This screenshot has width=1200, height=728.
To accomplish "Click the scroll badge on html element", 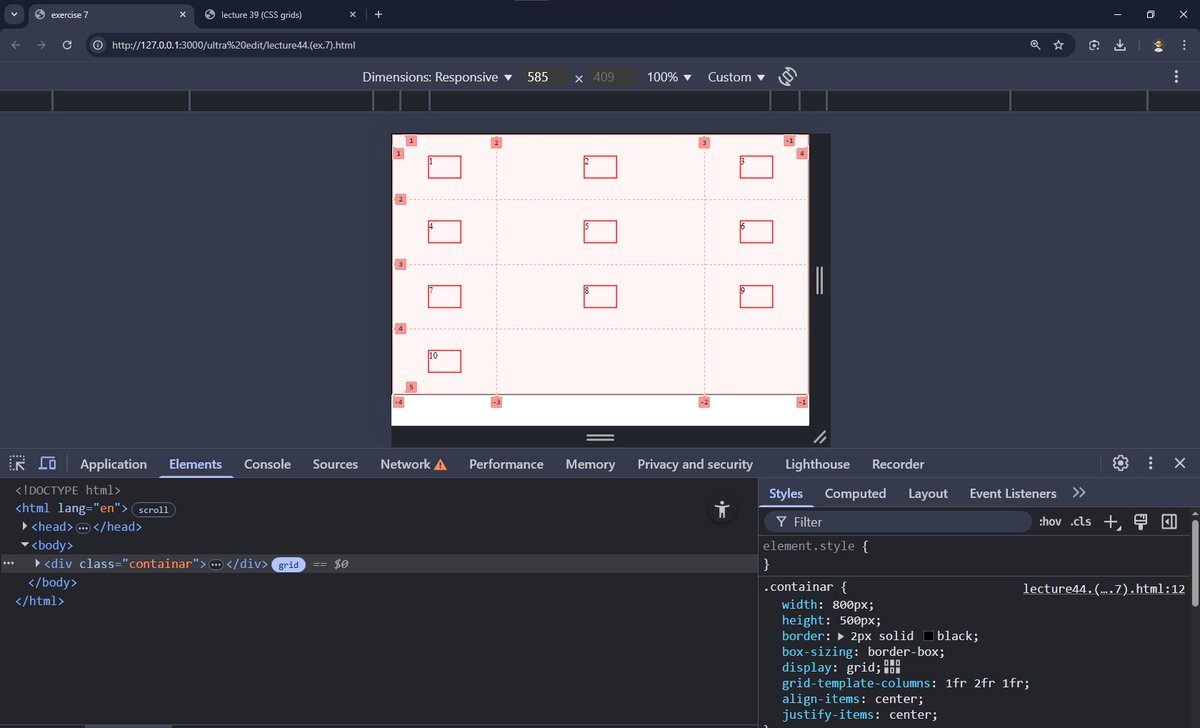I will coord(154,510).
